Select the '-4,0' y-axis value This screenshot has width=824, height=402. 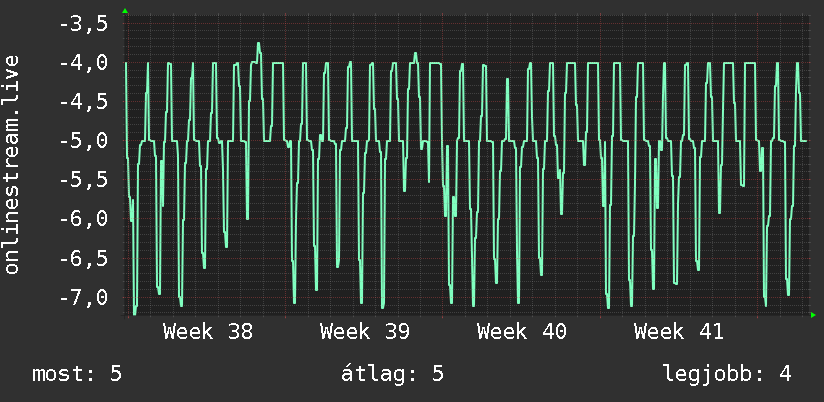pos(84,63)
